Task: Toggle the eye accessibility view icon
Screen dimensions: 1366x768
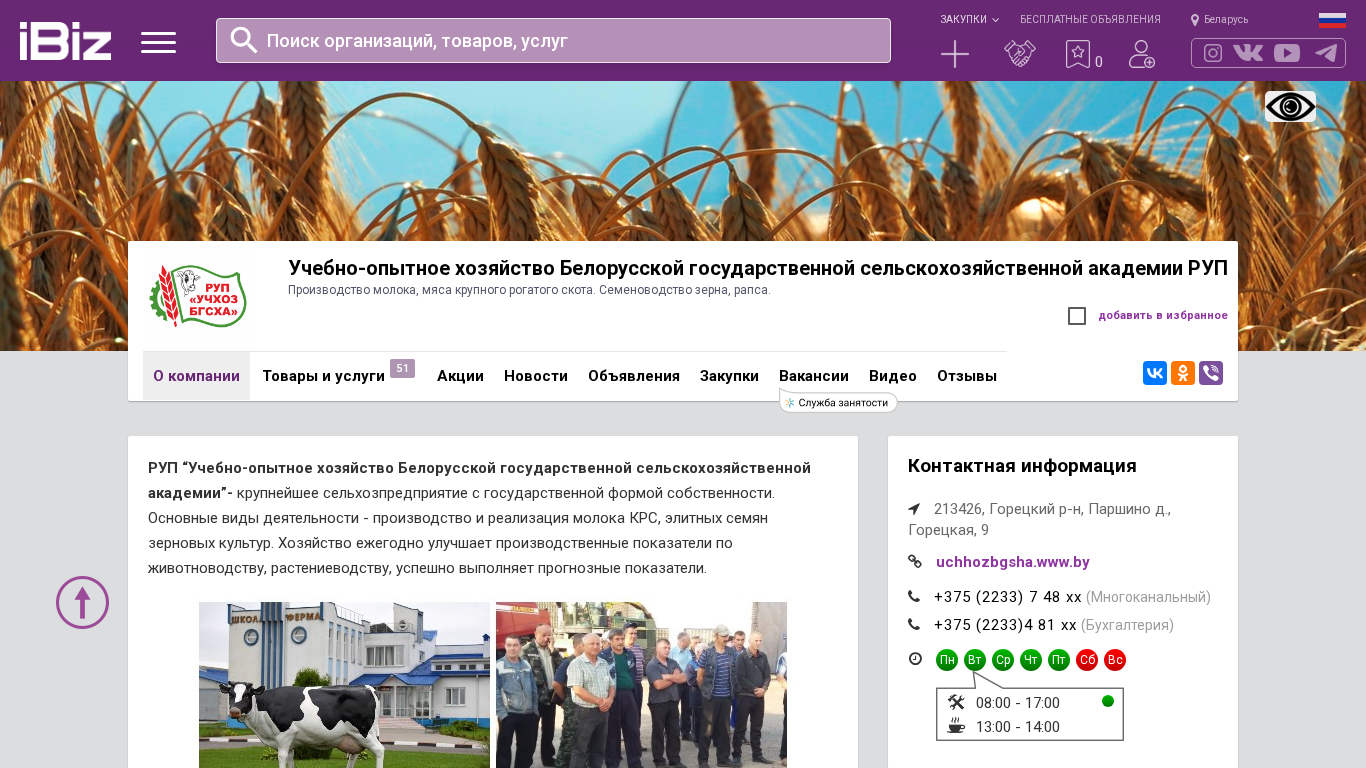Action: (1290, 106)
